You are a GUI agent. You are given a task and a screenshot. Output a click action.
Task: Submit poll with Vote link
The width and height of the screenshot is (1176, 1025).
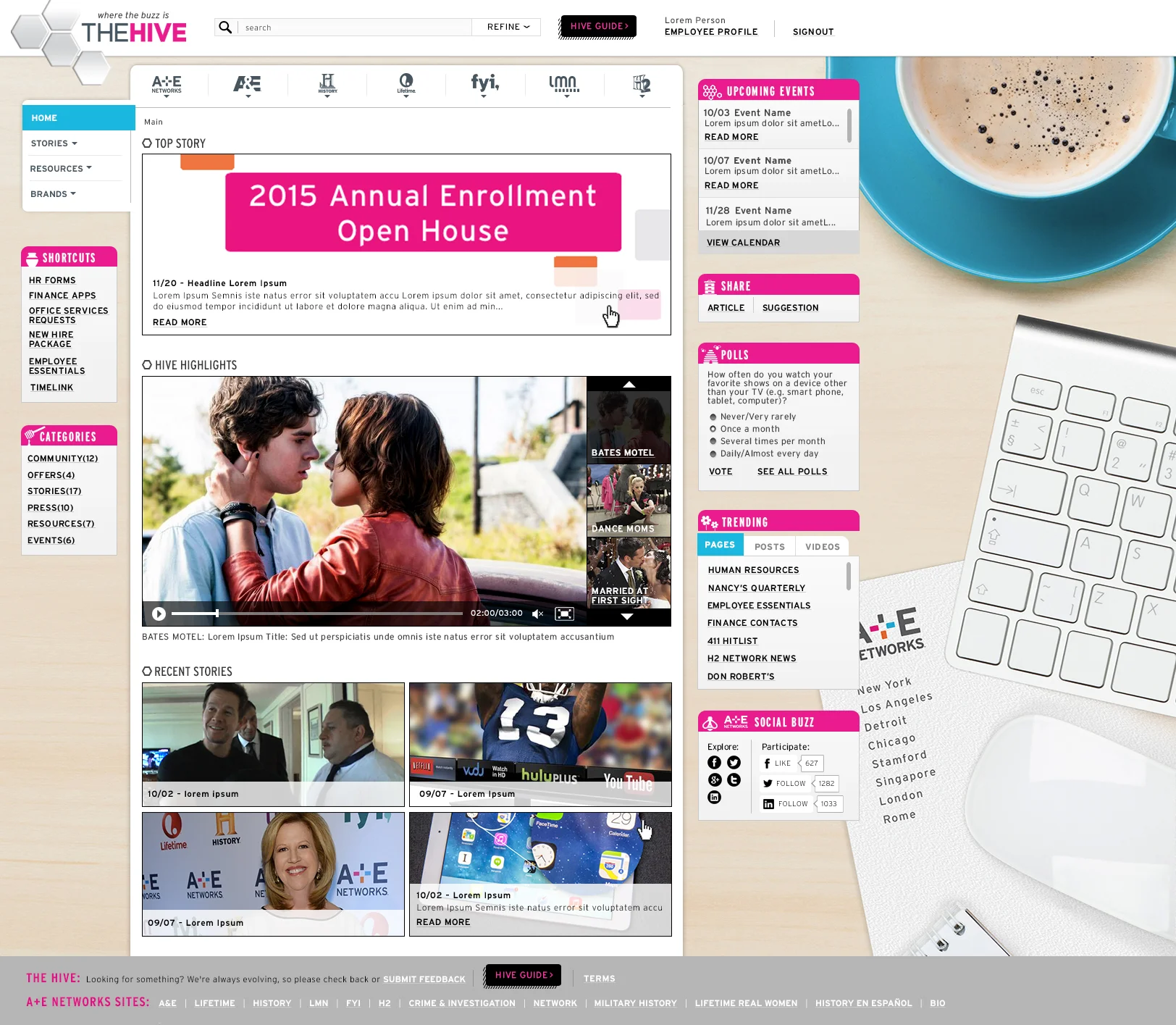[x=721, y=472]
